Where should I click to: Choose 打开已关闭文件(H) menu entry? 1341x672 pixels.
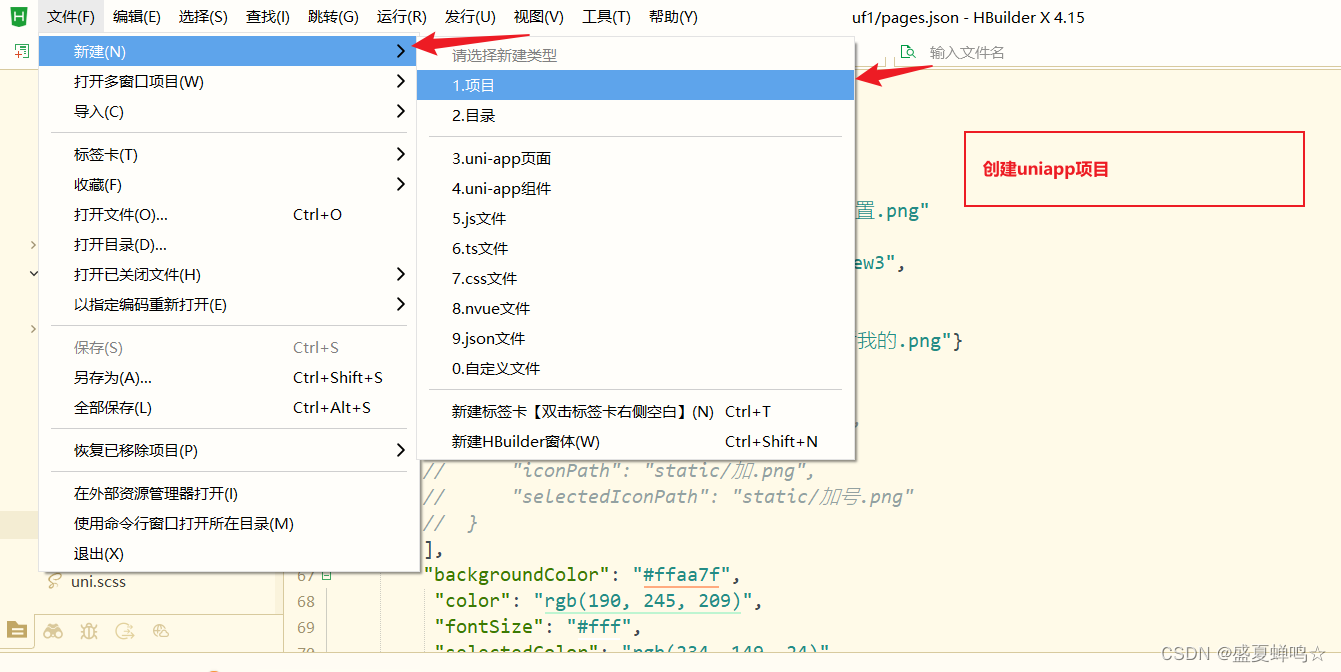(x=228, y=274)
